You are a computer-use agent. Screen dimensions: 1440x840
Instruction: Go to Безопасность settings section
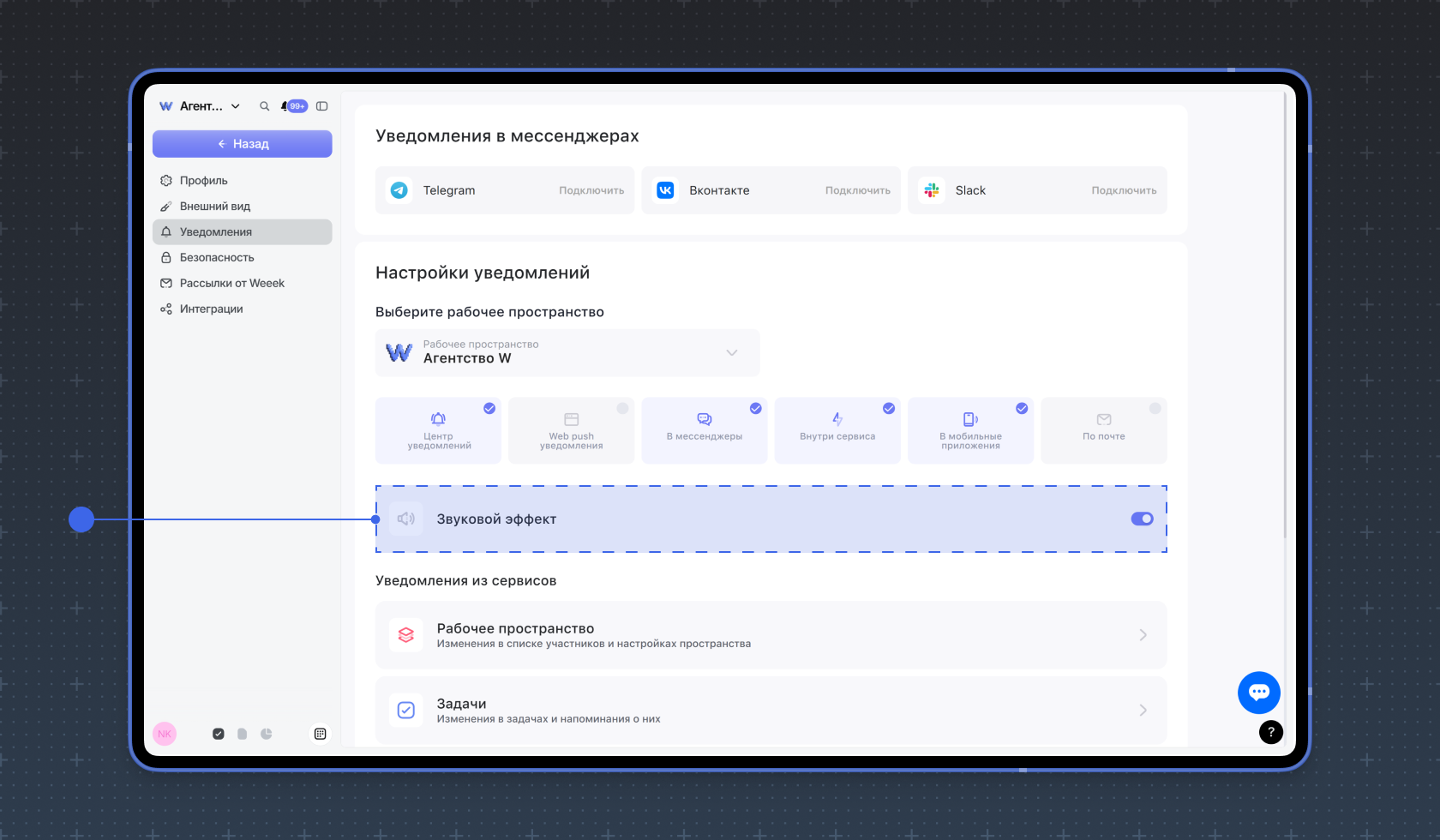pyautogui.click(x=217, y=257)
